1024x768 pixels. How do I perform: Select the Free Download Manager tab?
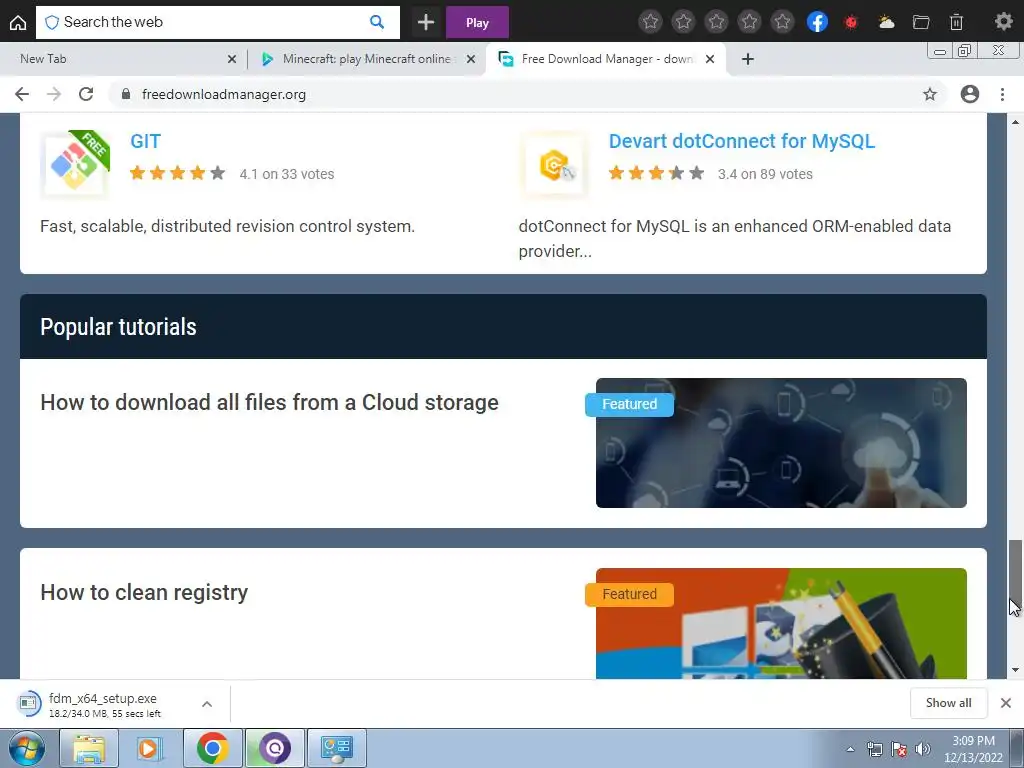604,59
